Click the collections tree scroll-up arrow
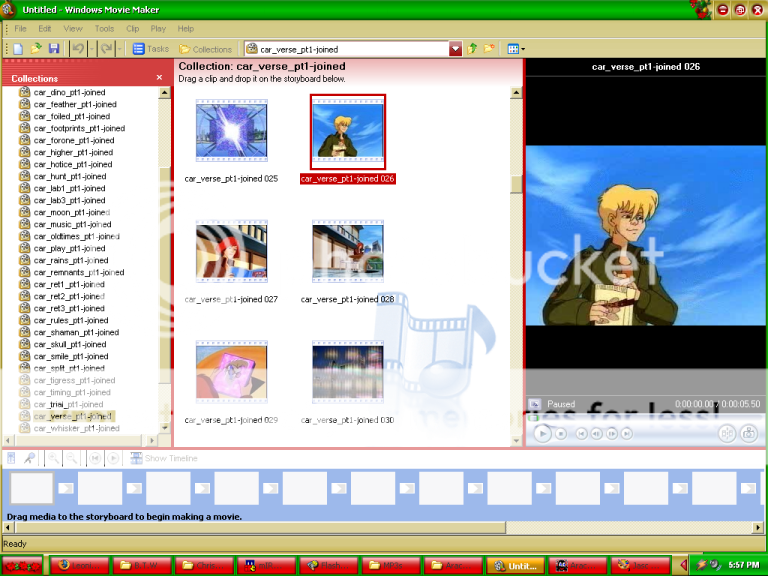 [165, 92]
